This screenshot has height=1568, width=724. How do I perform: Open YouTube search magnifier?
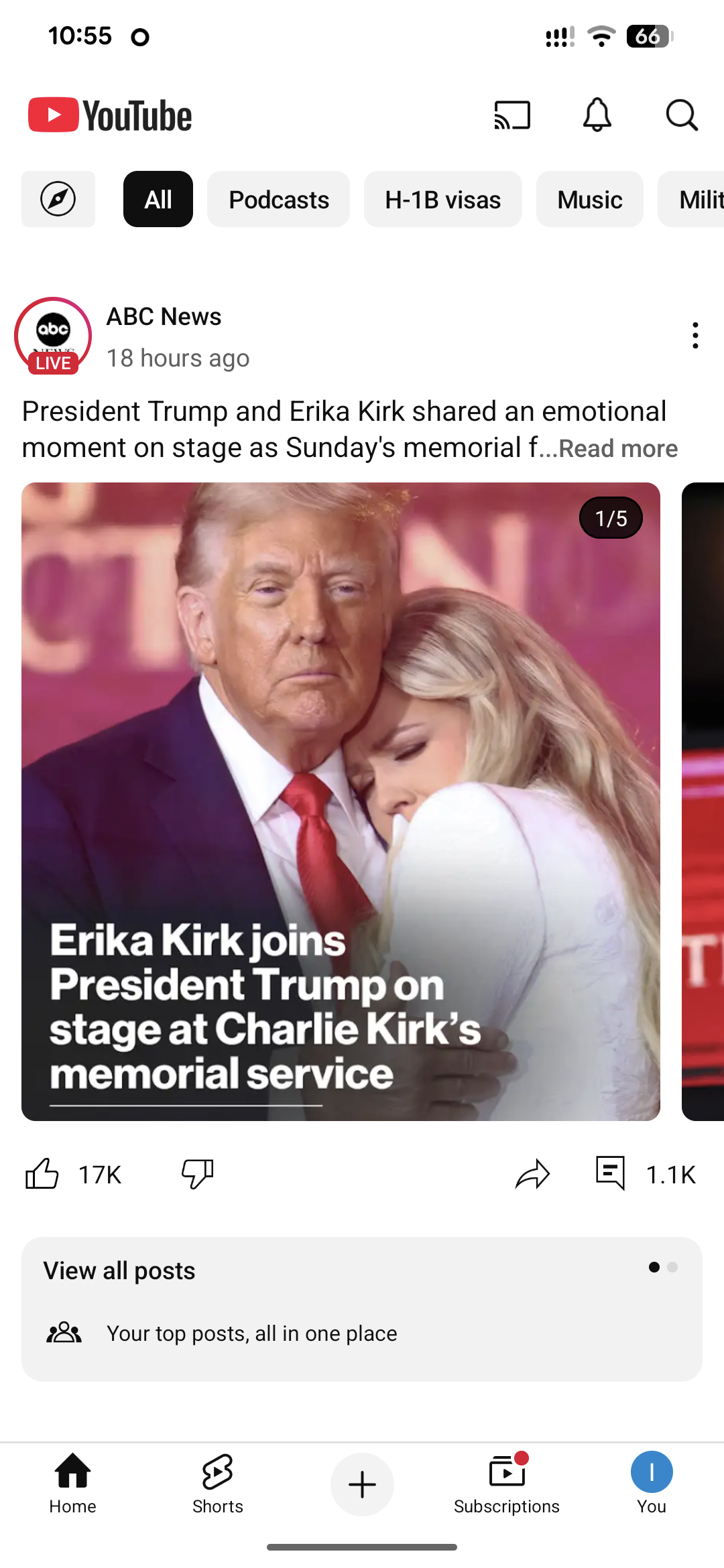coord(682,115)
